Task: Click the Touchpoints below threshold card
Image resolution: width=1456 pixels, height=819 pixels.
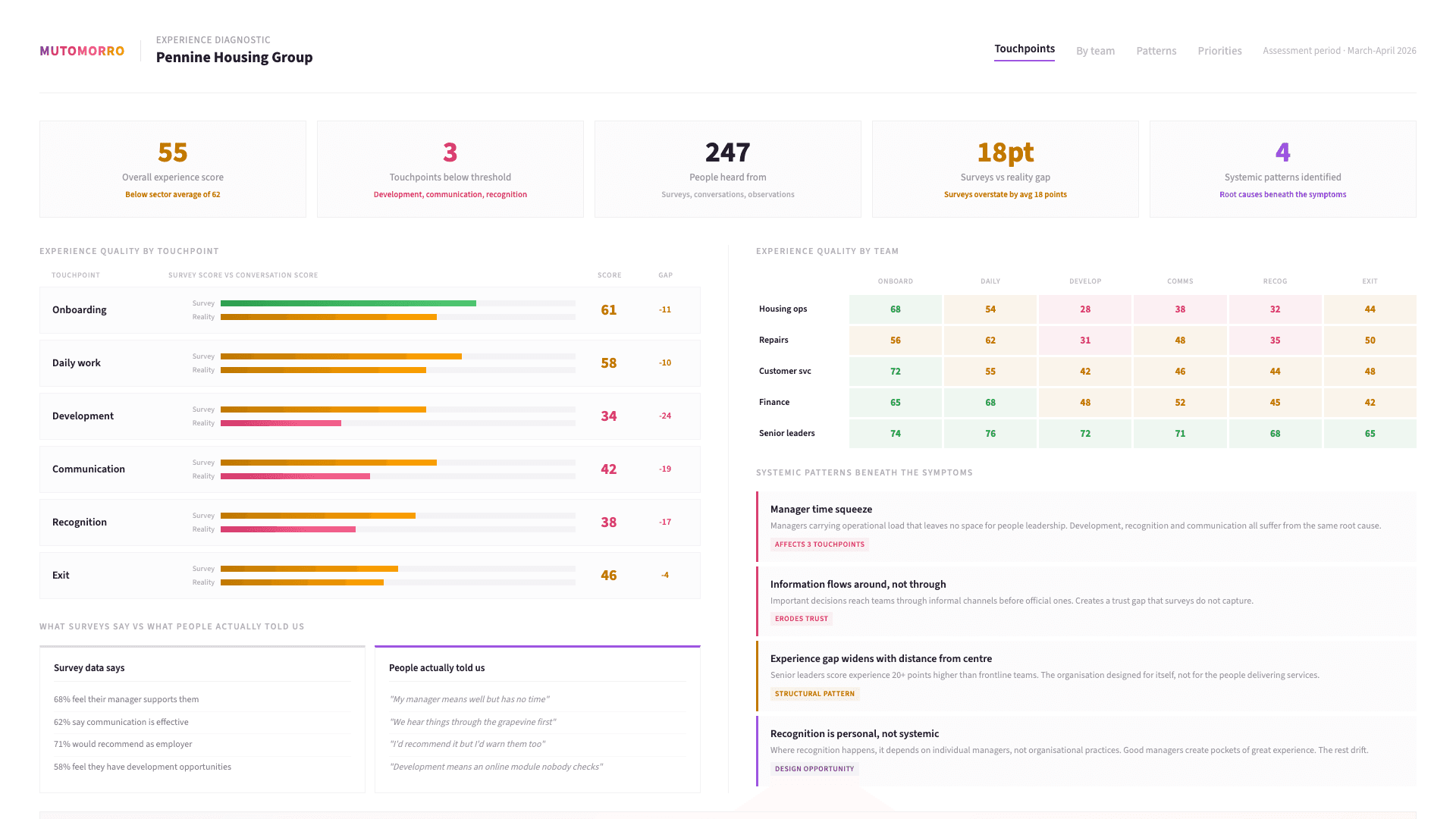Action: pos(450,168)
